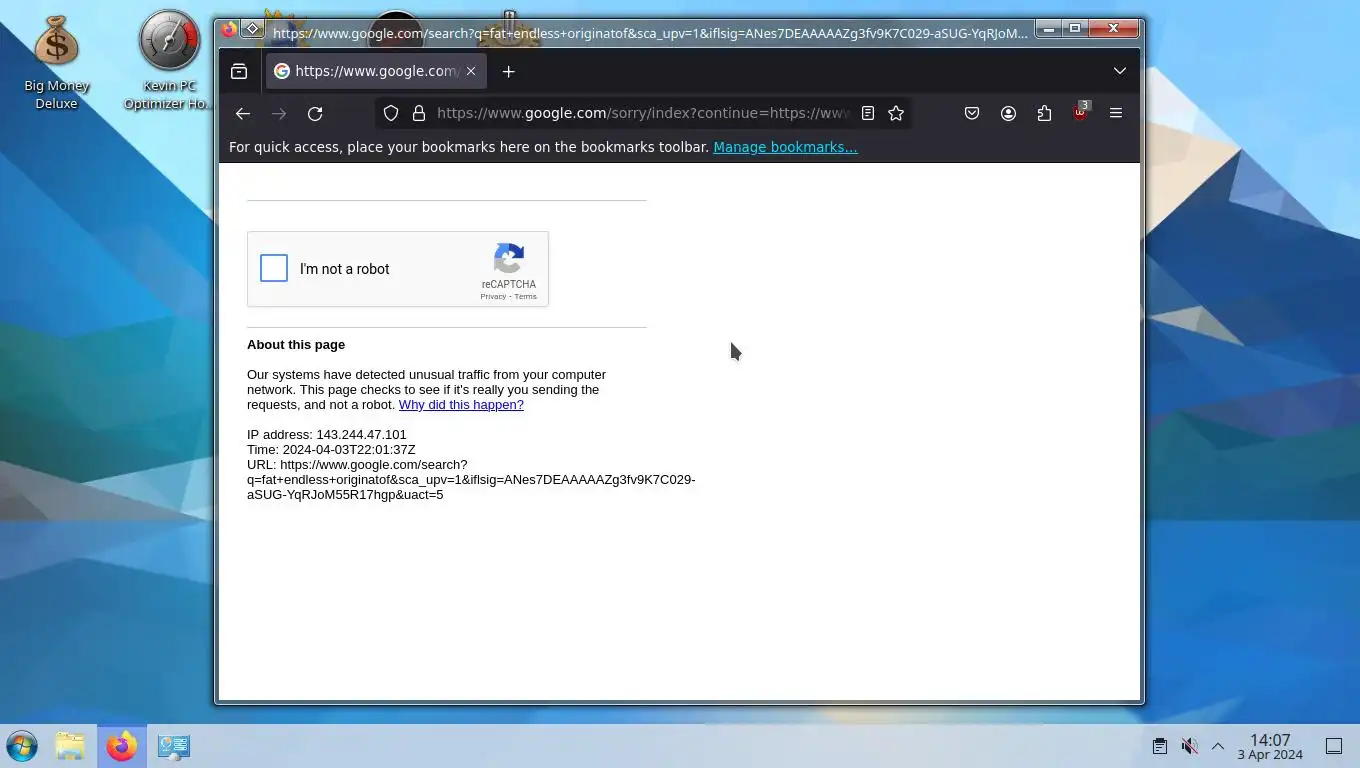
Task: Open the Save to Pocket button
Action: pyautogui.click(x=972, y=113)
